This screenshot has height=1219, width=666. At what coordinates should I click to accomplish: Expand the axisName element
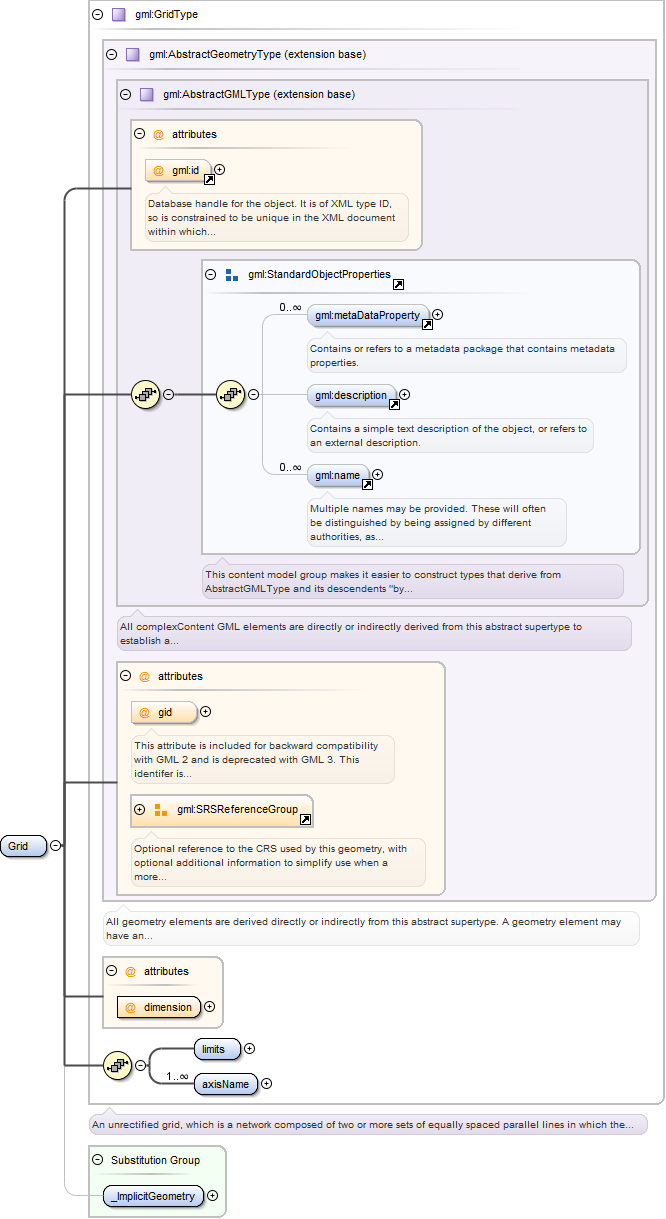[x=266, y=1083]
